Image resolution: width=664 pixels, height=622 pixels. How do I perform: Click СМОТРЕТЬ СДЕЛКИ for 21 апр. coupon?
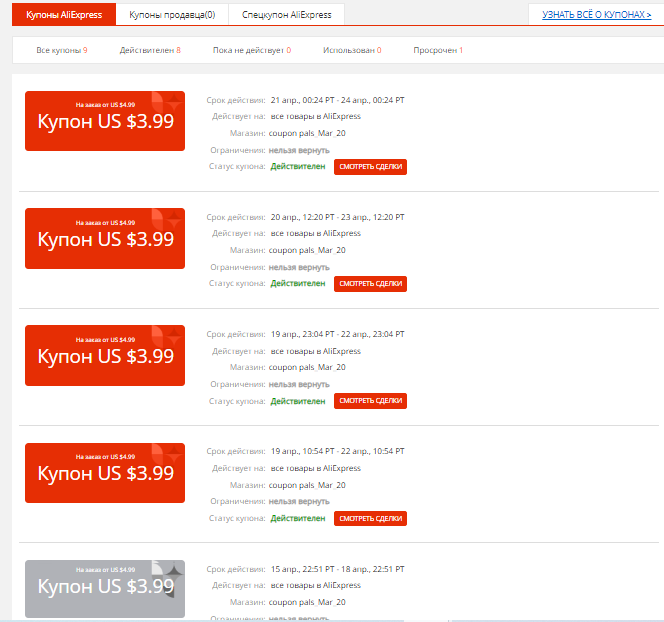(371, 167)
